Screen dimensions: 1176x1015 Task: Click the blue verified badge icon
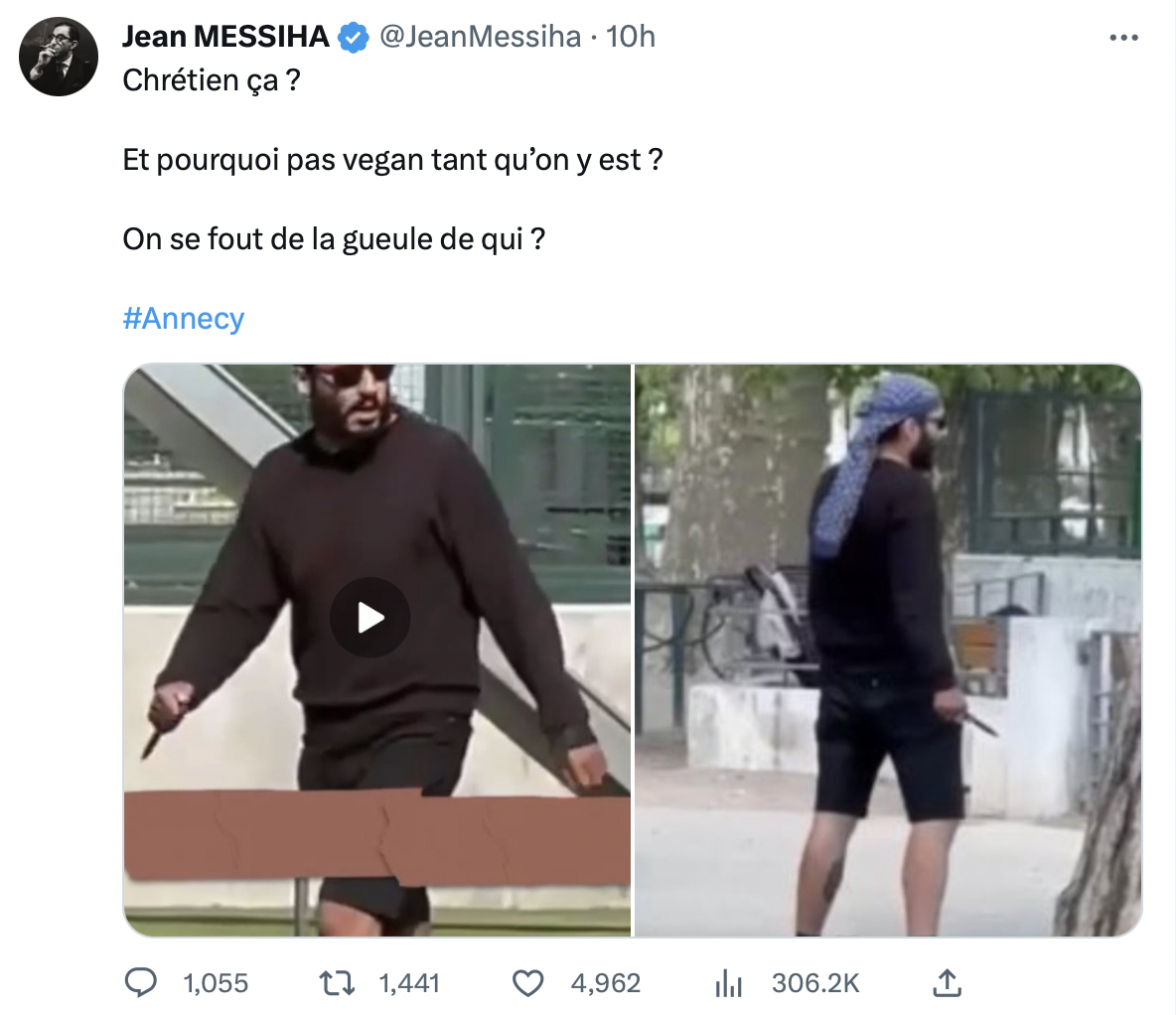pyautogui.click(x=354, y=38)
